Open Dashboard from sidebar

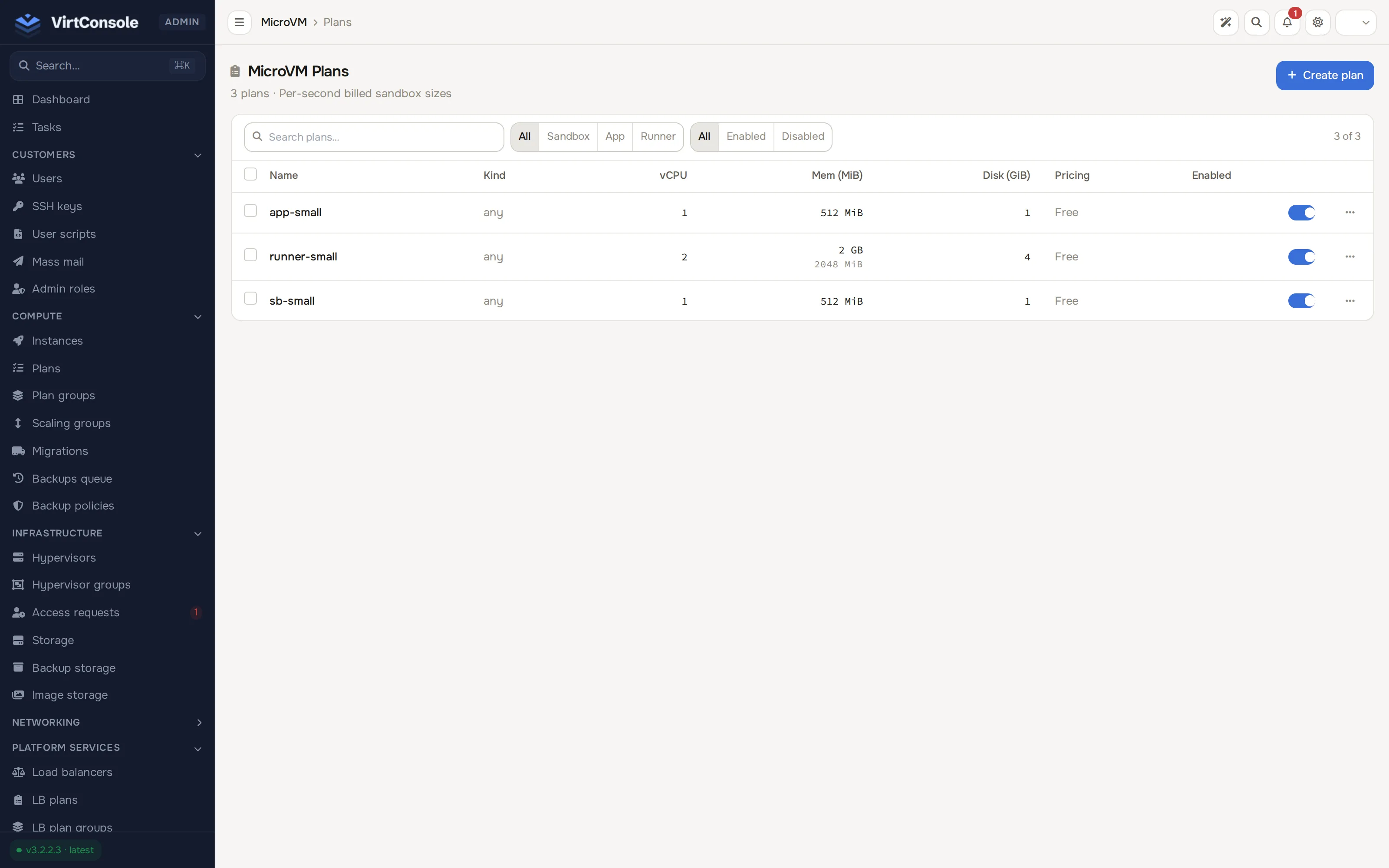point(107,99)
